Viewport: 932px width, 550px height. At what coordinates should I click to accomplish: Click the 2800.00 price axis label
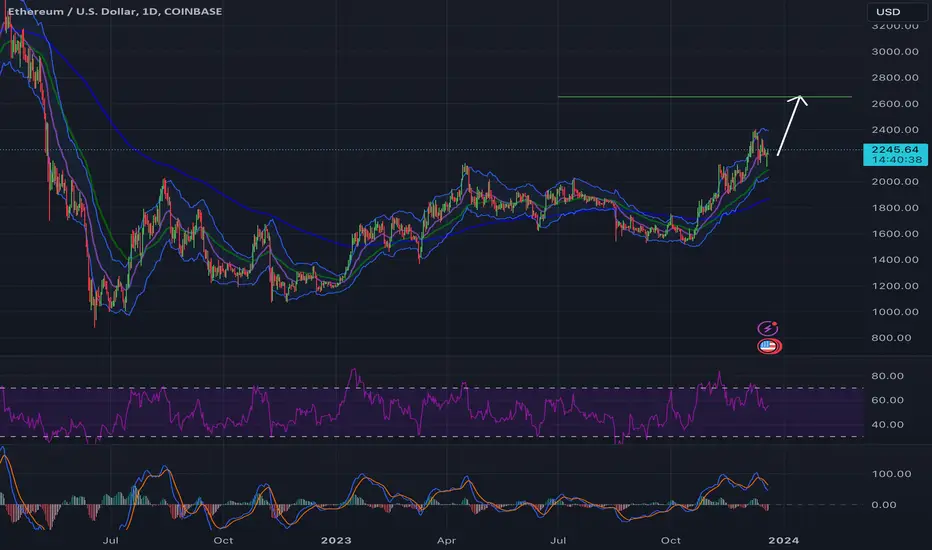pos(895,78)
